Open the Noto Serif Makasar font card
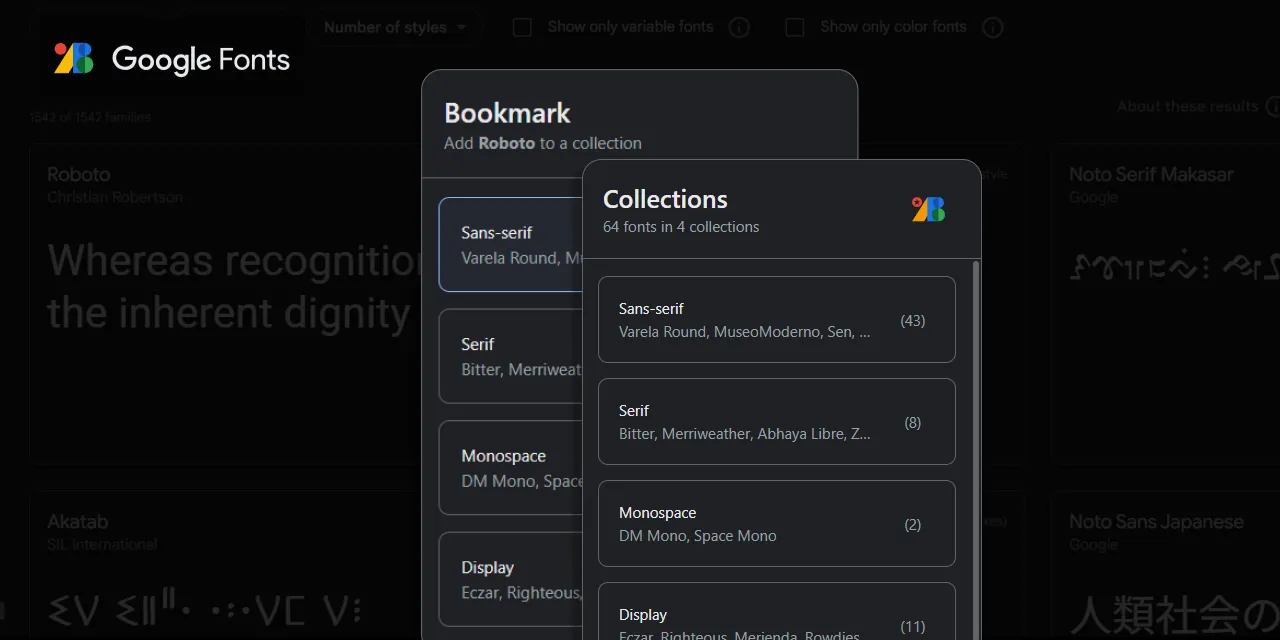The height and width of the screenshot is (640, 1280). (1165, 305)
